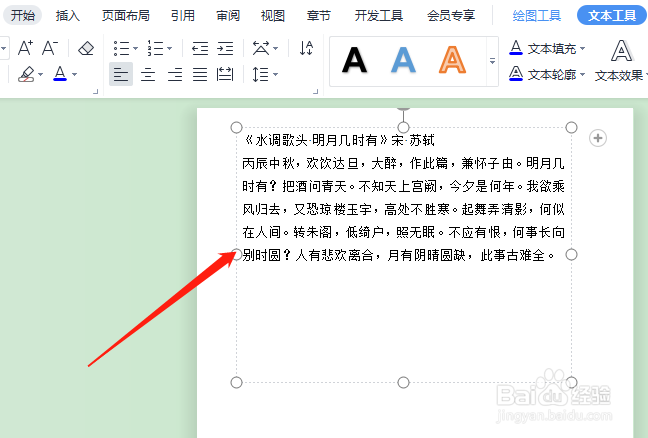The width and height of the screenshot is (648, 438).
Task: Expand the text style gallery
Action: point(492,61)
